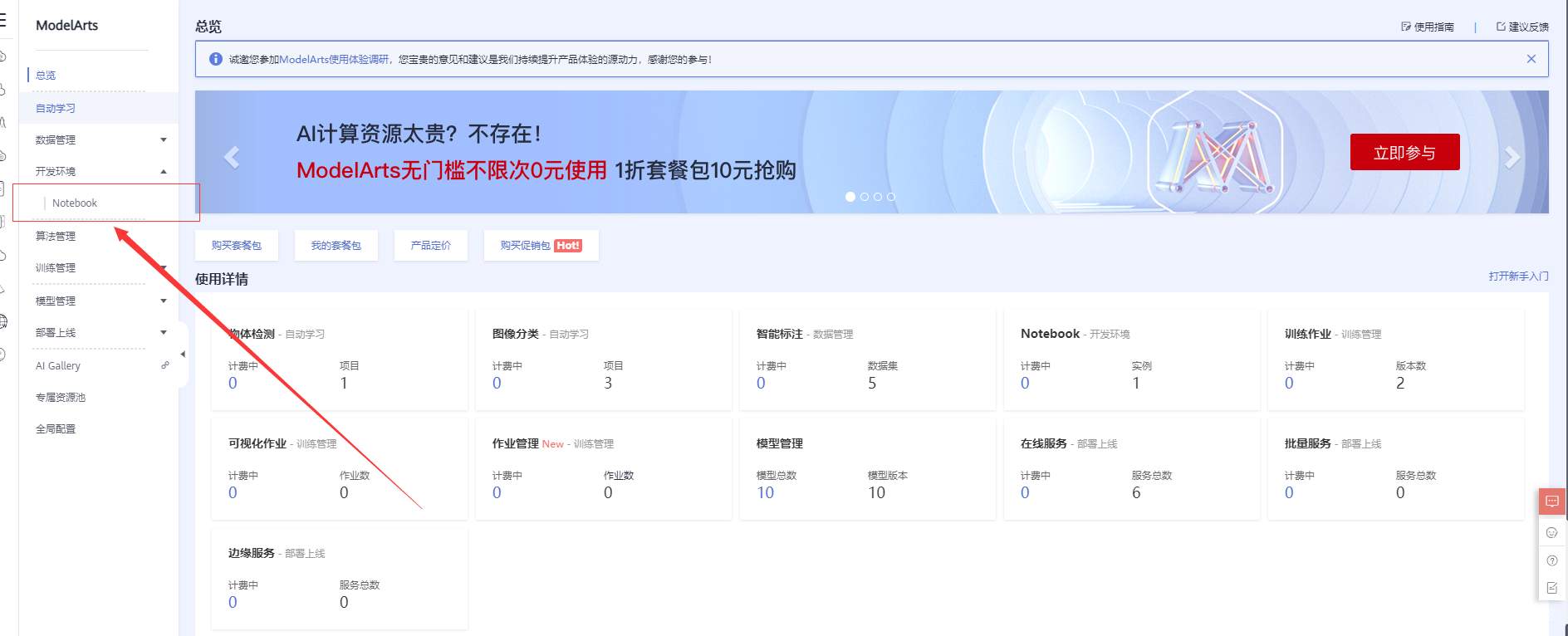This screenshot has height=636, width=1568.
Task: Open the 建议反馈 feedback link
Action: click(x=1522, y=27)
